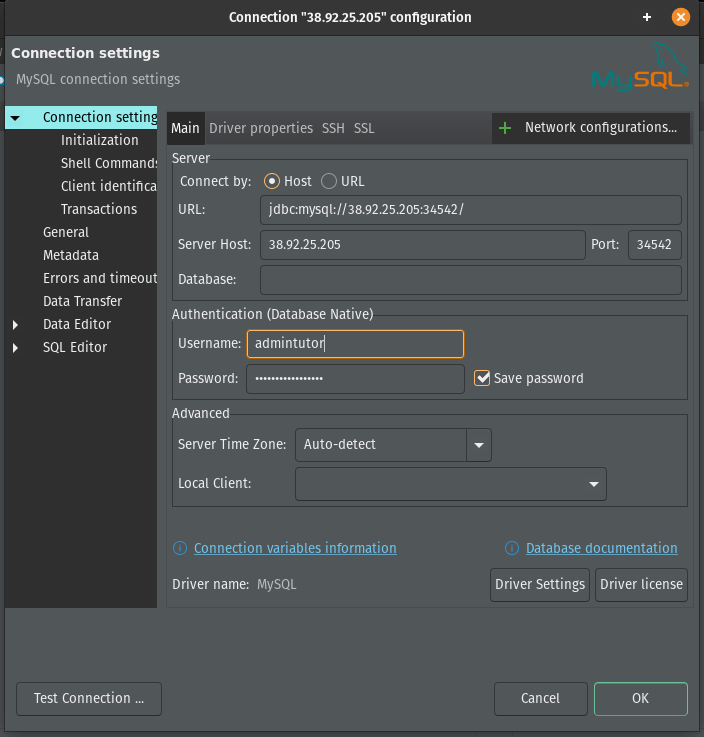Screen dimensions: 704x737
Task: Select Client identification in the sidebar tree
Action: click(x=109, y=186)
